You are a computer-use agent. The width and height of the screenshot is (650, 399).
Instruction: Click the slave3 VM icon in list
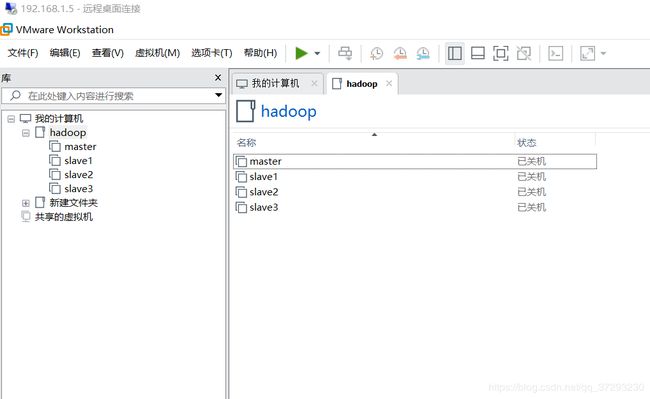tap(241, 207)
